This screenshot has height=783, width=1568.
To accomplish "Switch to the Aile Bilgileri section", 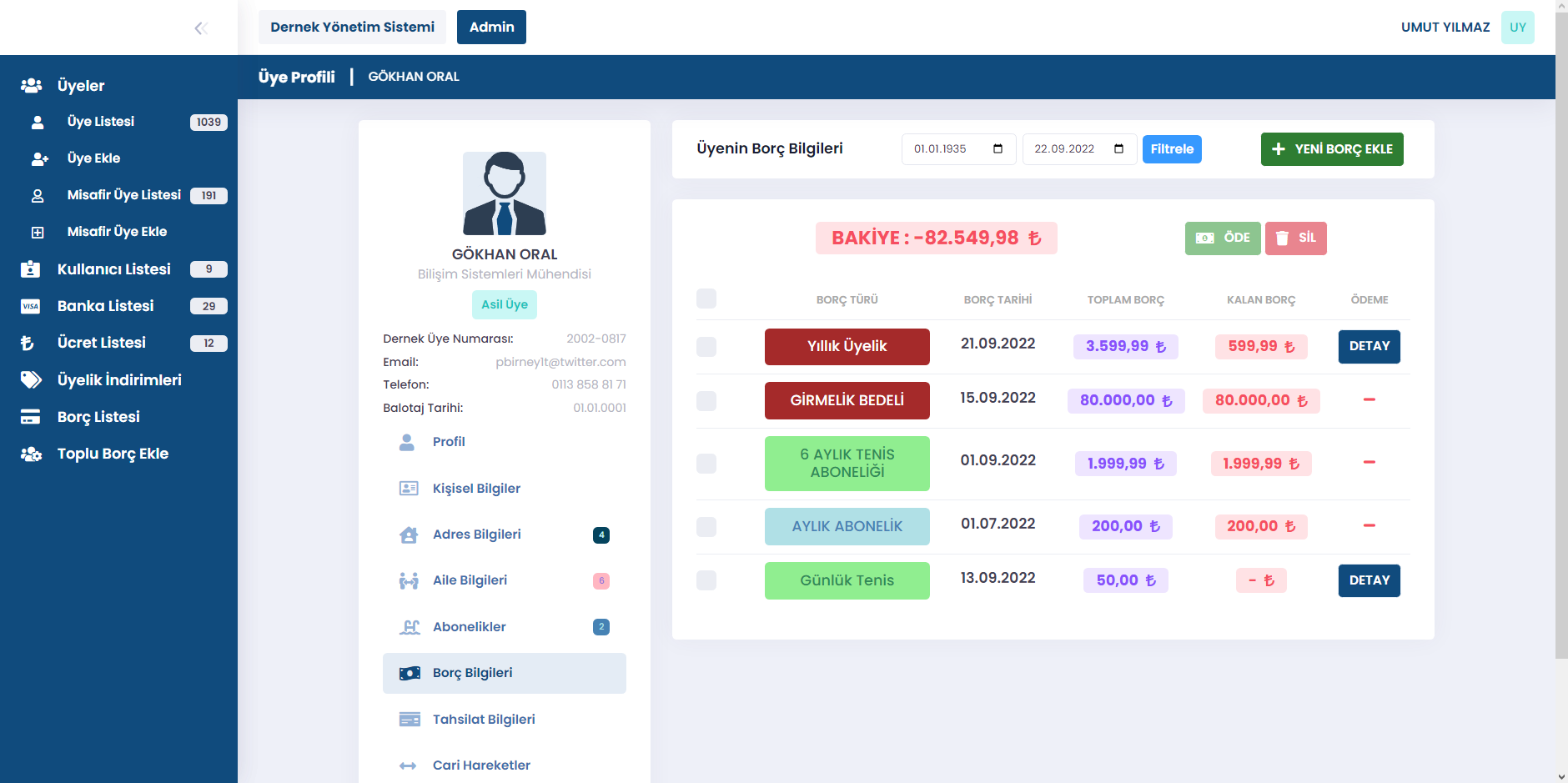I will tap(470, 580).
